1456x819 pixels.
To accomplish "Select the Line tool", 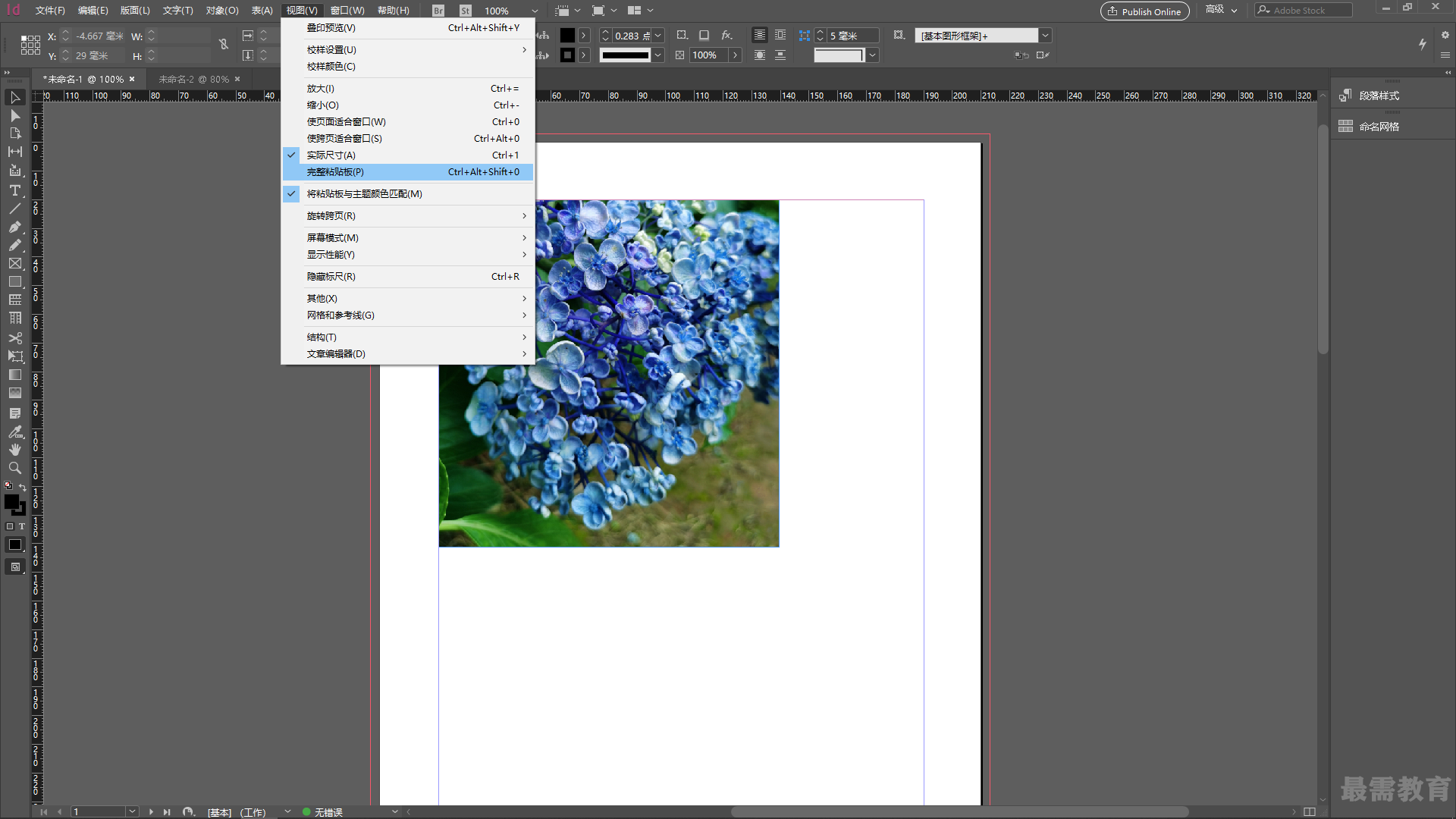I will [x=14, y=209].
